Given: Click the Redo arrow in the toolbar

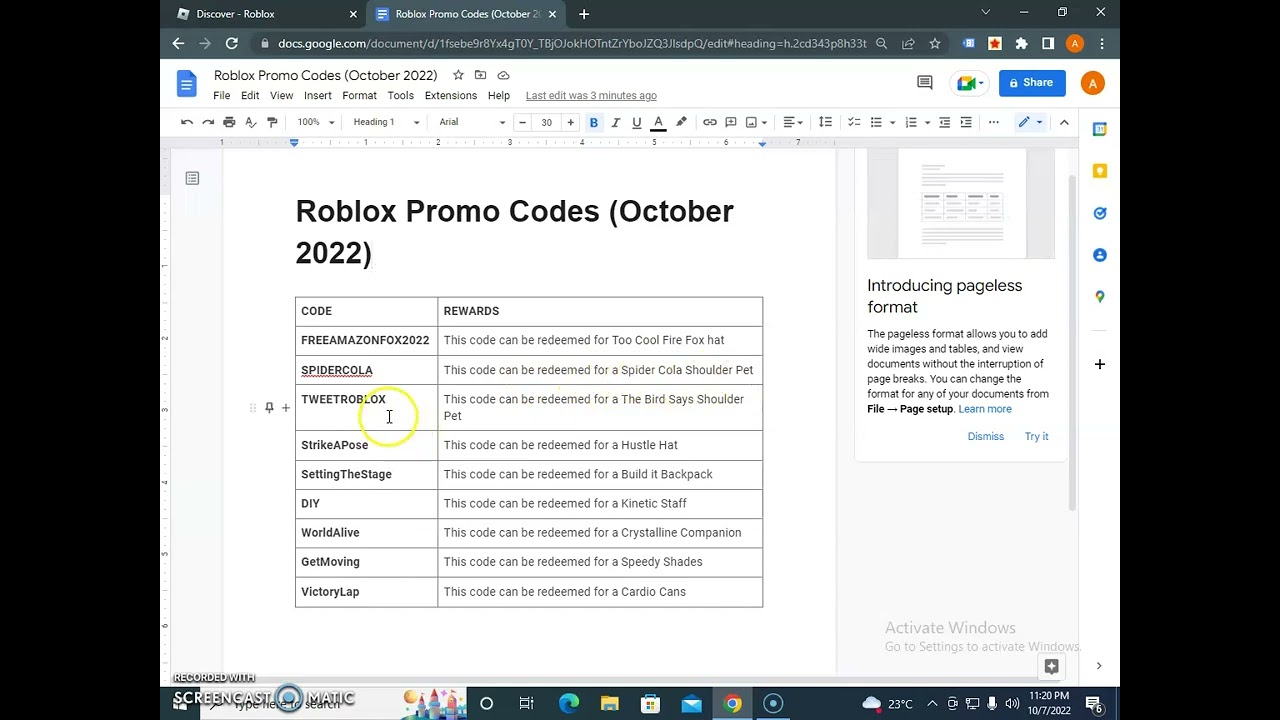Looking at the screenshot, I should pos(208,122).
